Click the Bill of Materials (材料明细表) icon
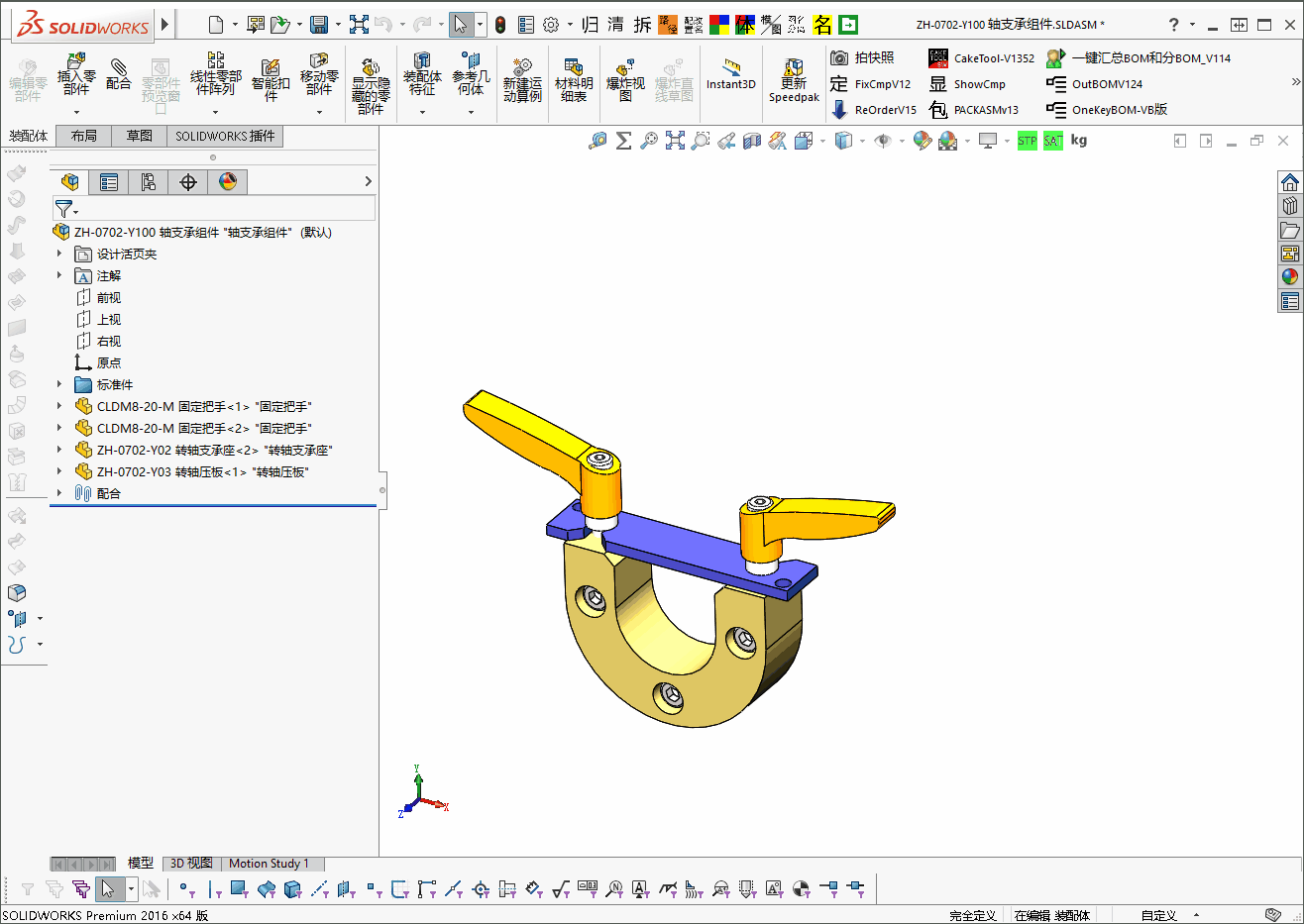 pyautogui.click(x=574, y=79)
